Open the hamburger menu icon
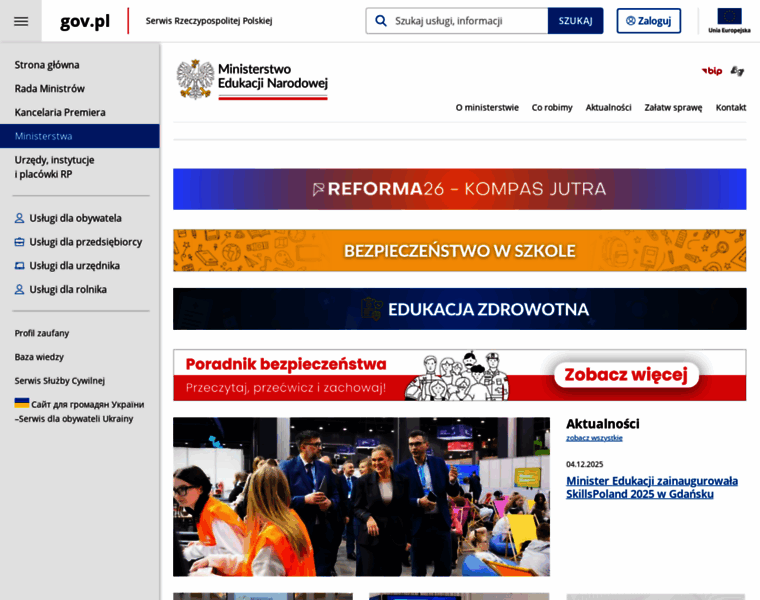Screen dimensions: 760x600 [21, 21]
